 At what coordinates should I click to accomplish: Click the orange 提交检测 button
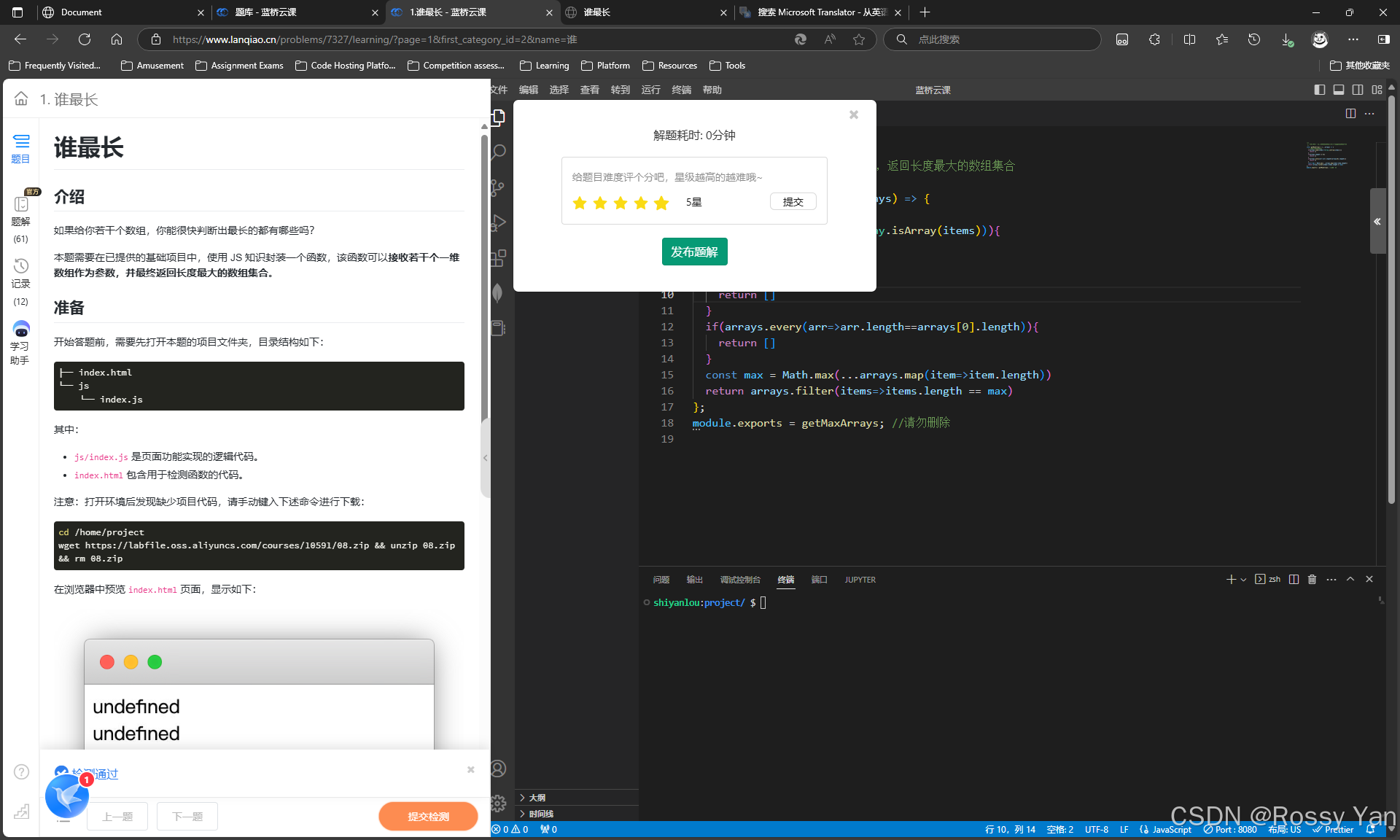coord(428,816)
